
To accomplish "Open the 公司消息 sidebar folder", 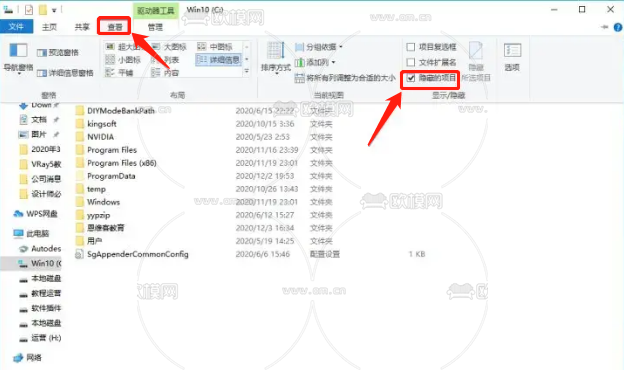I will tap(46, 179).
